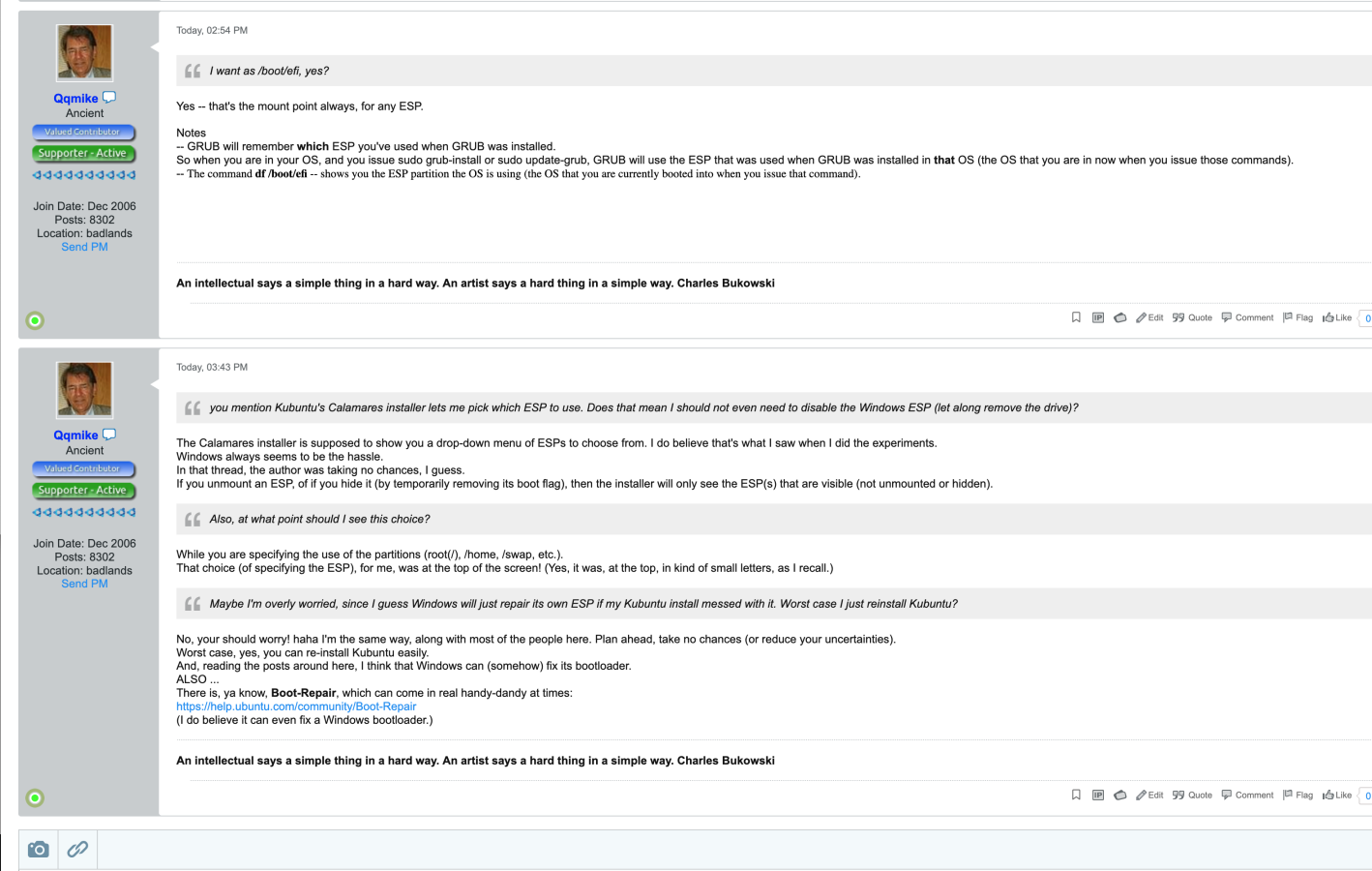This screenshot has height=871, width=1372.
Task: Flag the 03:43 PM post
Action: 1297,795
